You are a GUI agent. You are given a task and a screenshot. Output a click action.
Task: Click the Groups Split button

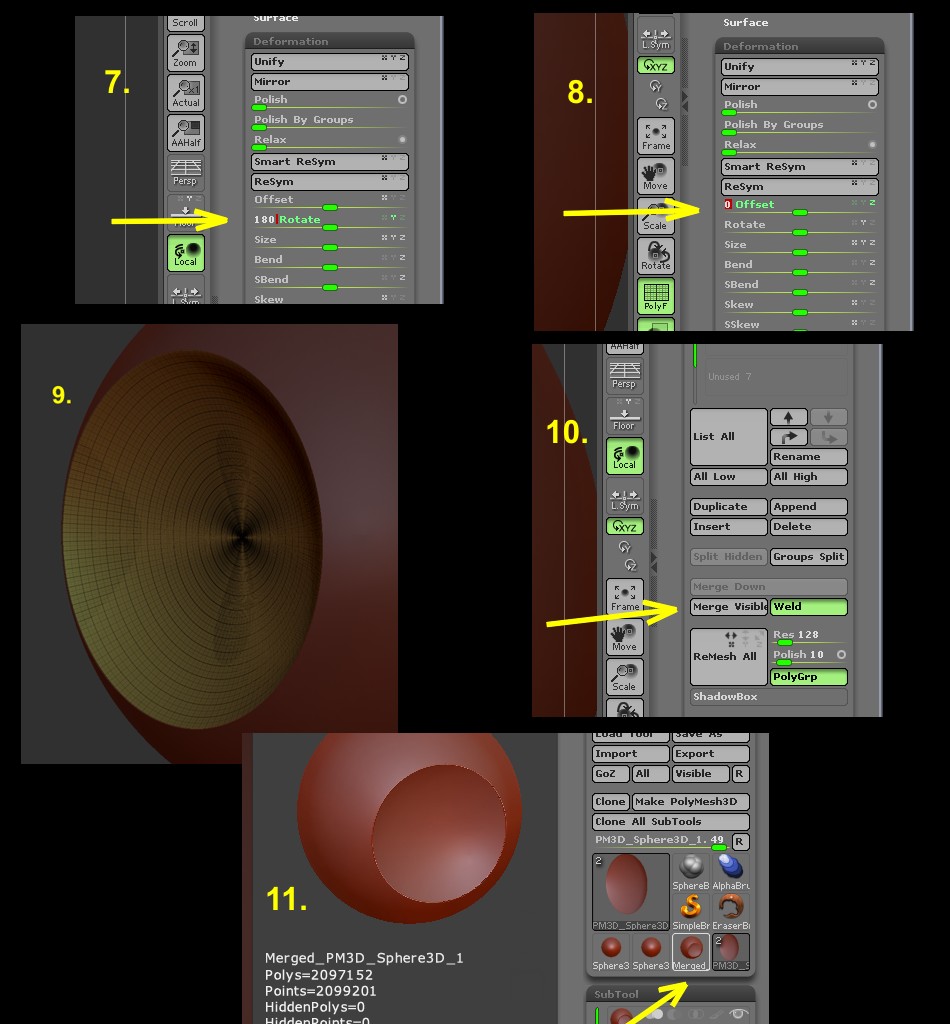pyautogui.click(x=809, y=556)
